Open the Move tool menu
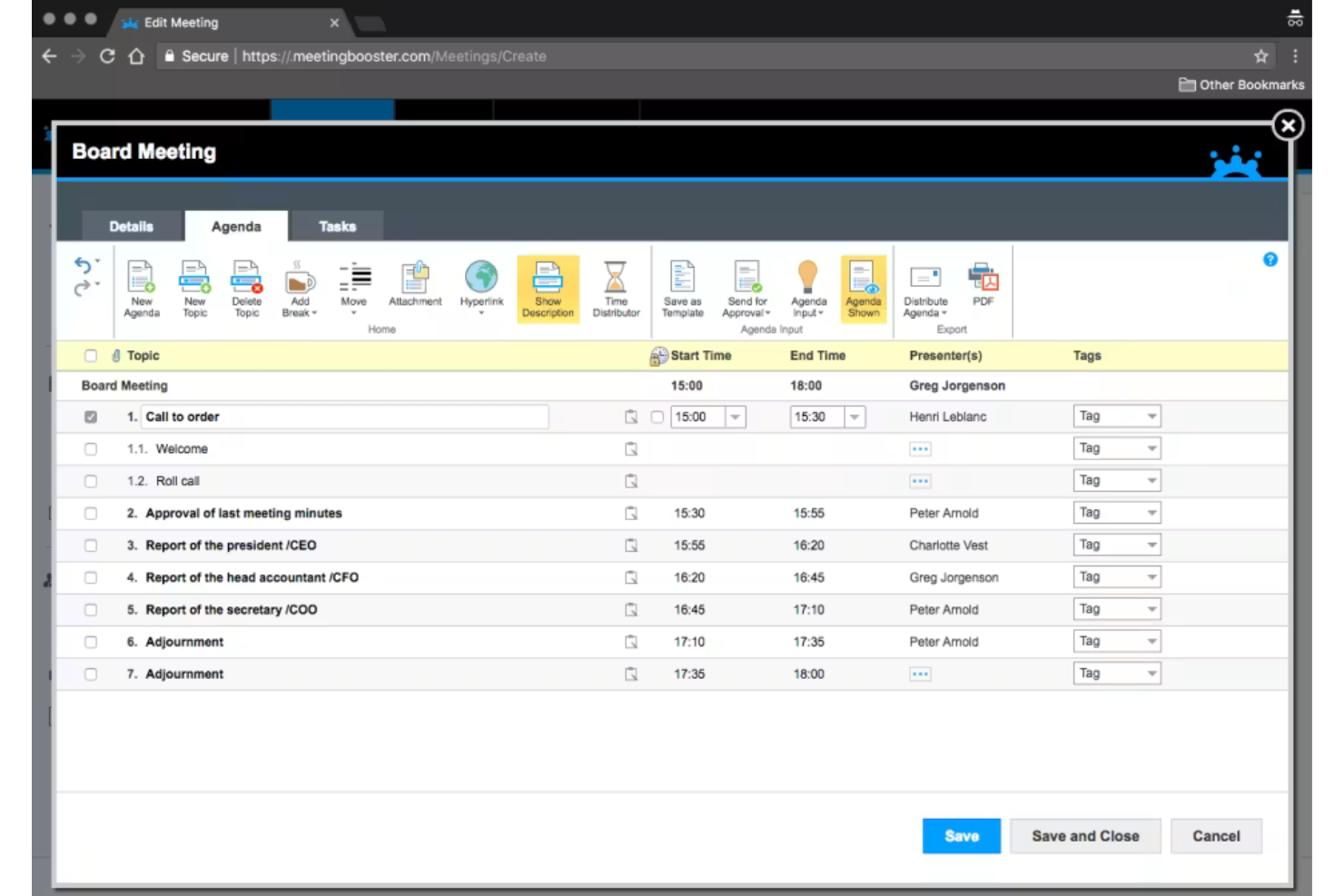Viewport: 1344px width, 896px height. pyautogui.click(x=354, y=289)
